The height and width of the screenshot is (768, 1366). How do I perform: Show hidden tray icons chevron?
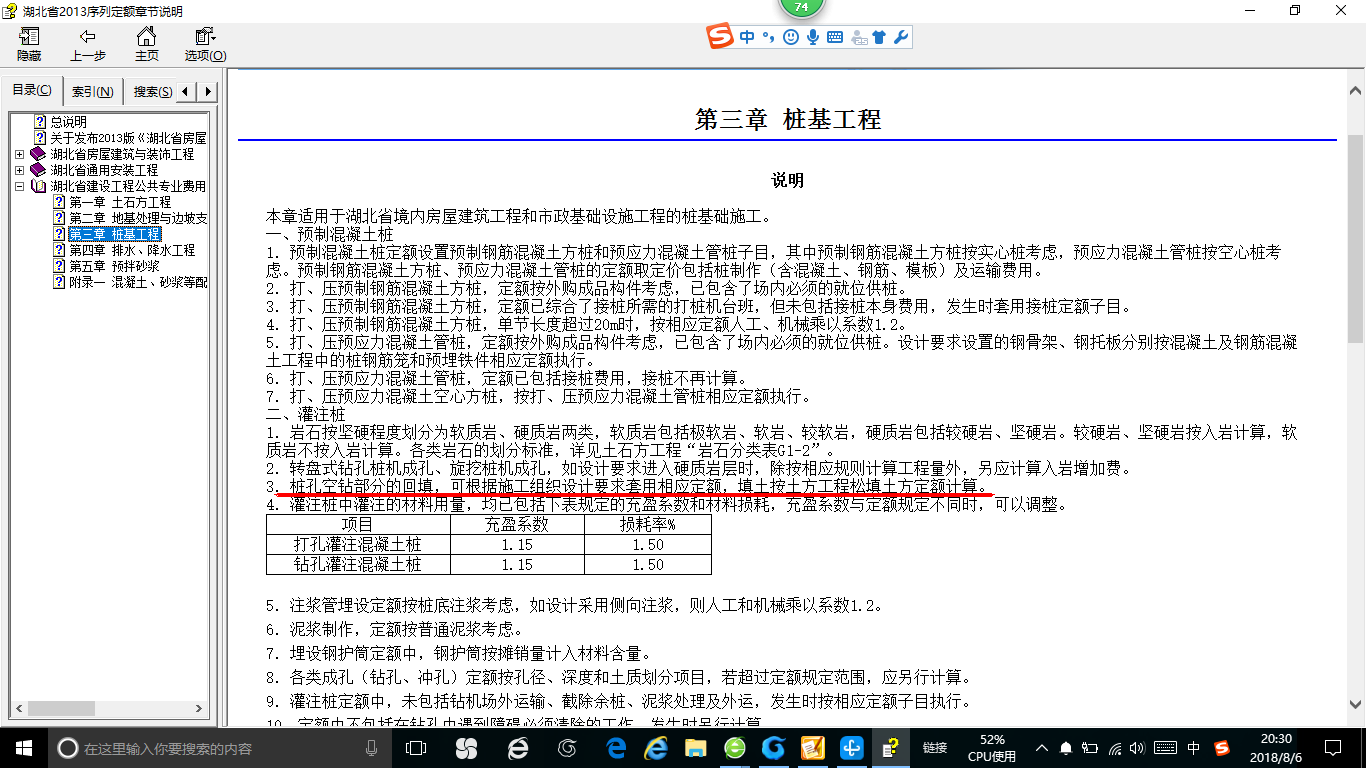click(x=1043, y=748)
